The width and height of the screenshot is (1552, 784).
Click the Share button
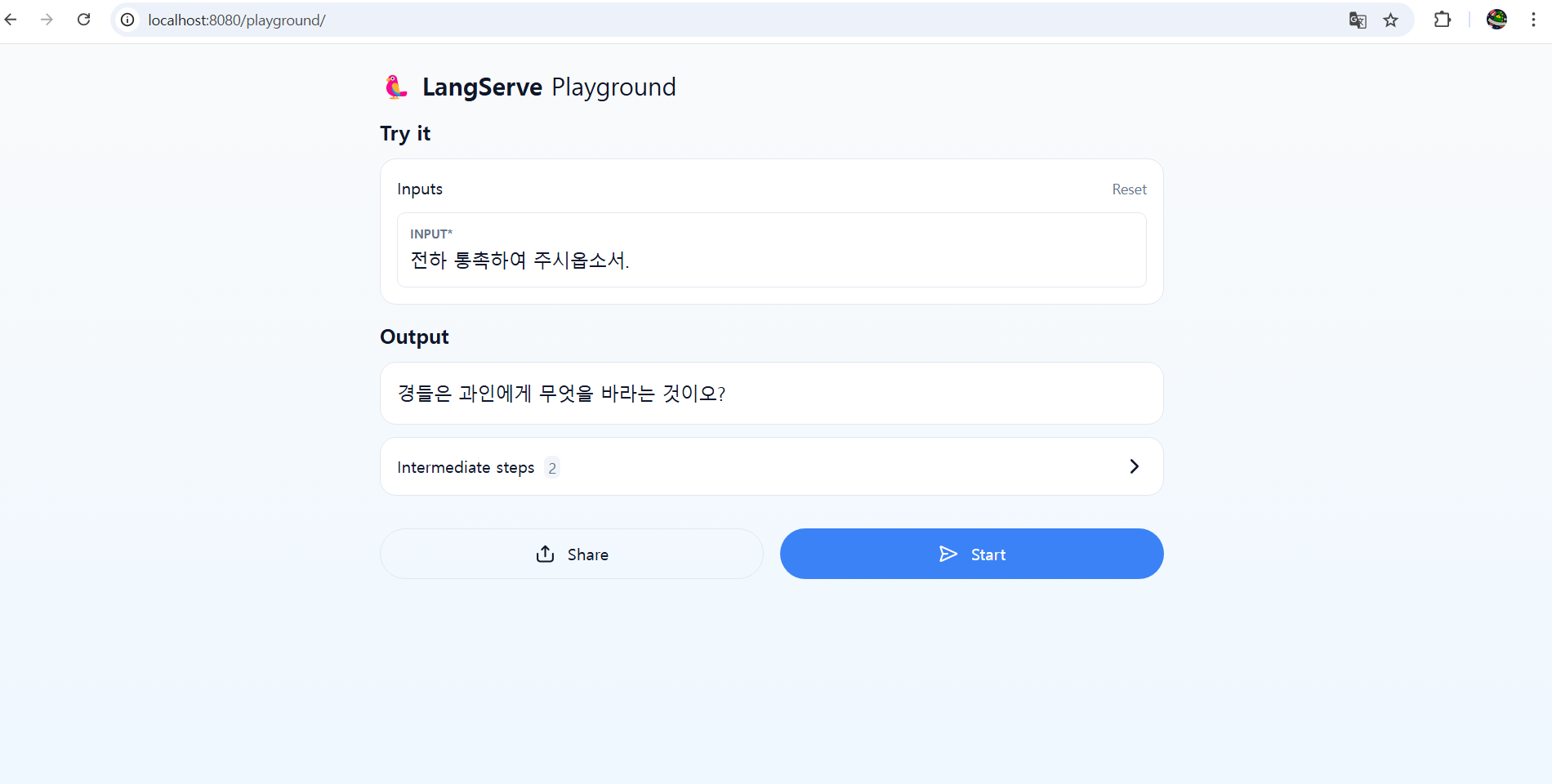coord(571,554)
